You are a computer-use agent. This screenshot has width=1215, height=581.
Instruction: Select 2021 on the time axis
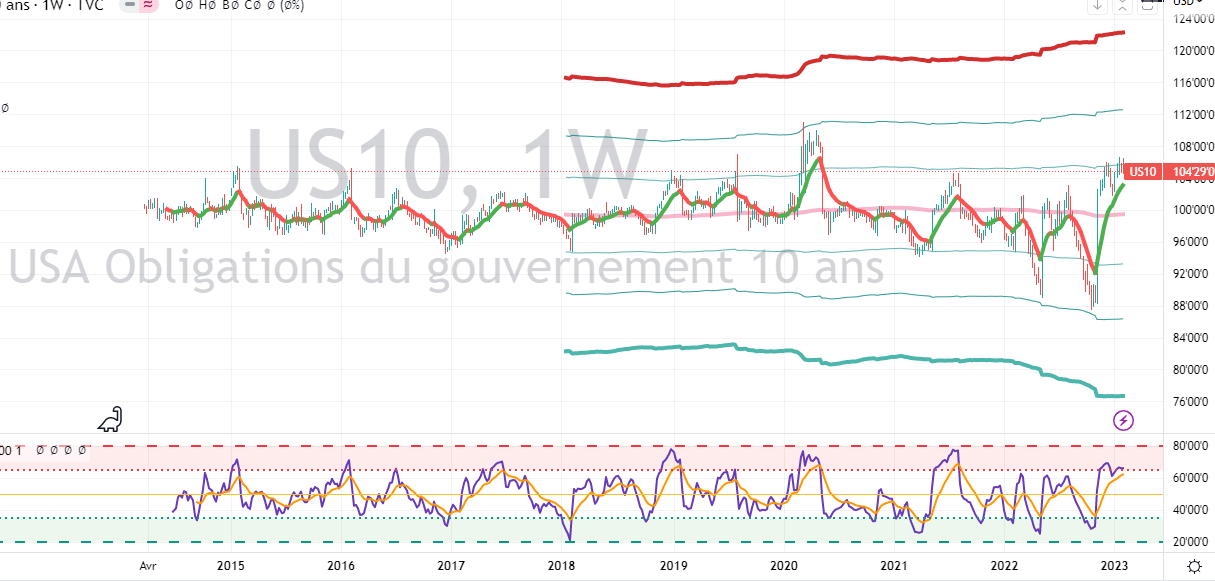[x=892, y=564]
